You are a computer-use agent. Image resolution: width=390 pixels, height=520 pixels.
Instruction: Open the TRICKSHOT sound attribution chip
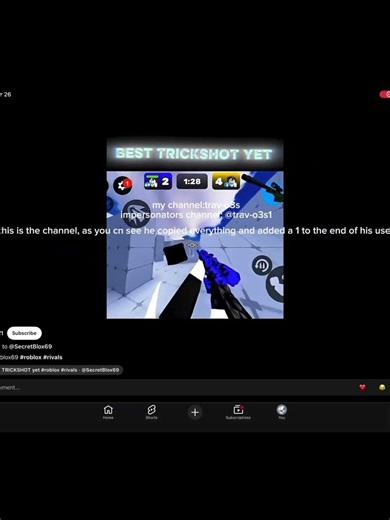pyautogui.click(x=61, y=370)
